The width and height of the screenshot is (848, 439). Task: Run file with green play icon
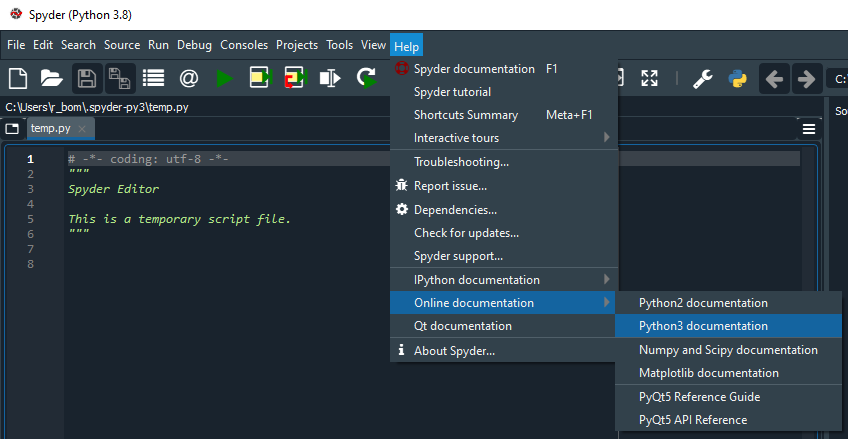pyautogui.click(x=224, y=79)
